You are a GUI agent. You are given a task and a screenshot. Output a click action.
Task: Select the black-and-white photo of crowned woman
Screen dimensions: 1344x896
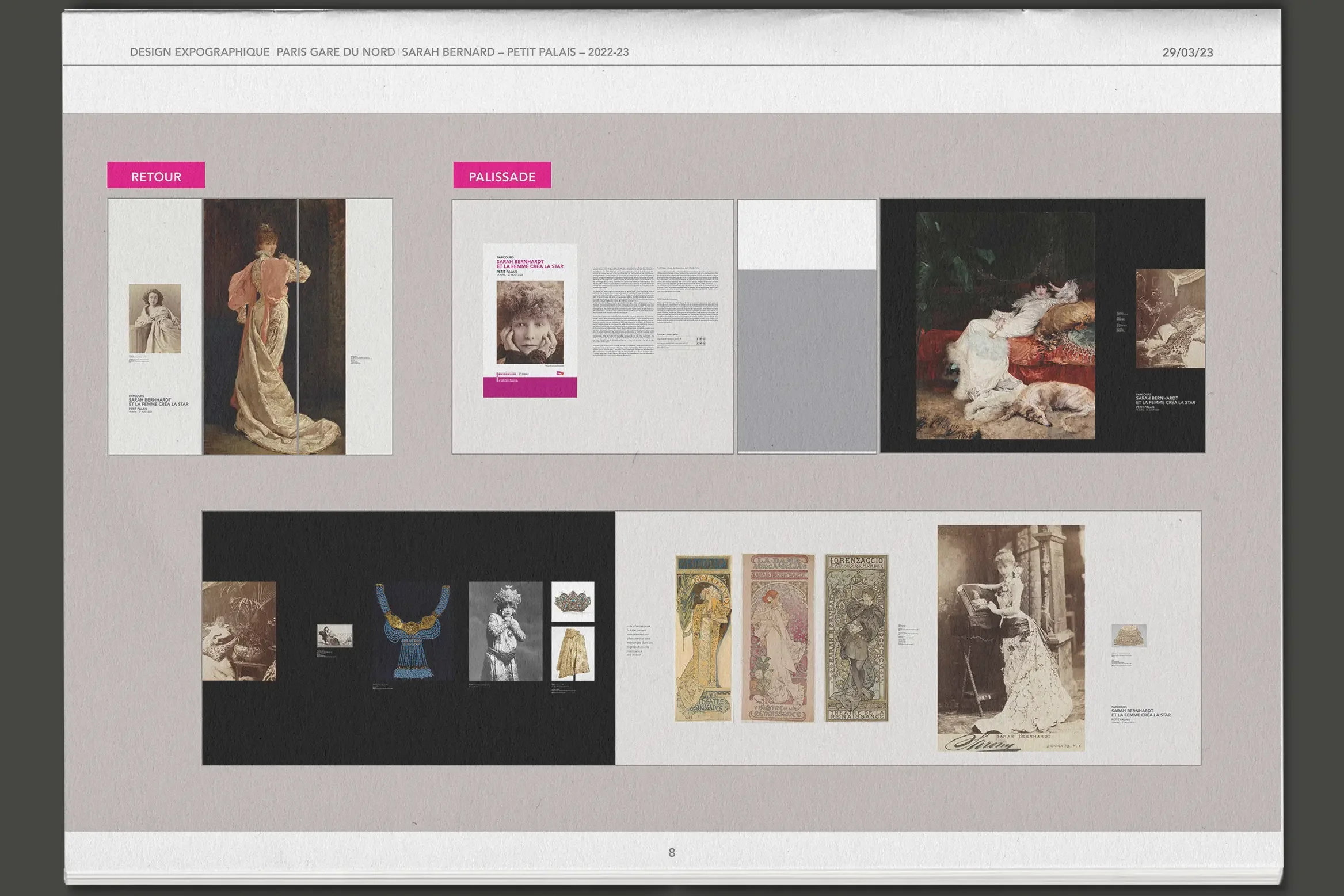tap(505, 631)
